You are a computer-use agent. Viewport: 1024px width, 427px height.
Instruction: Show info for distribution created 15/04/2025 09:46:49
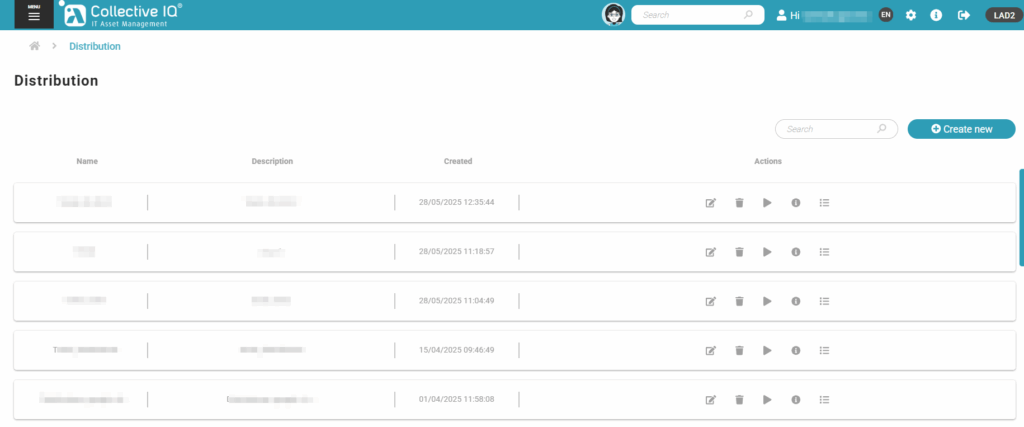(x=796, y=350)
